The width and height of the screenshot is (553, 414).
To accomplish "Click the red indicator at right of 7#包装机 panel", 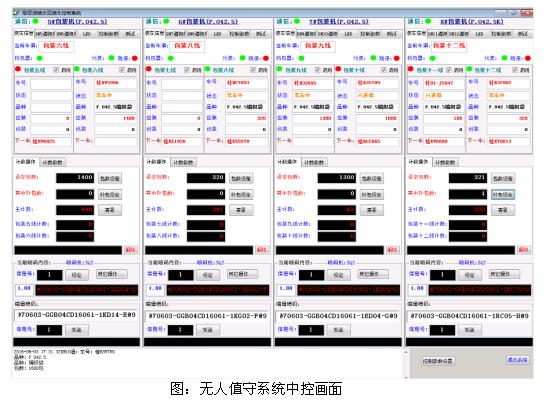I will (x=397, y=58).
